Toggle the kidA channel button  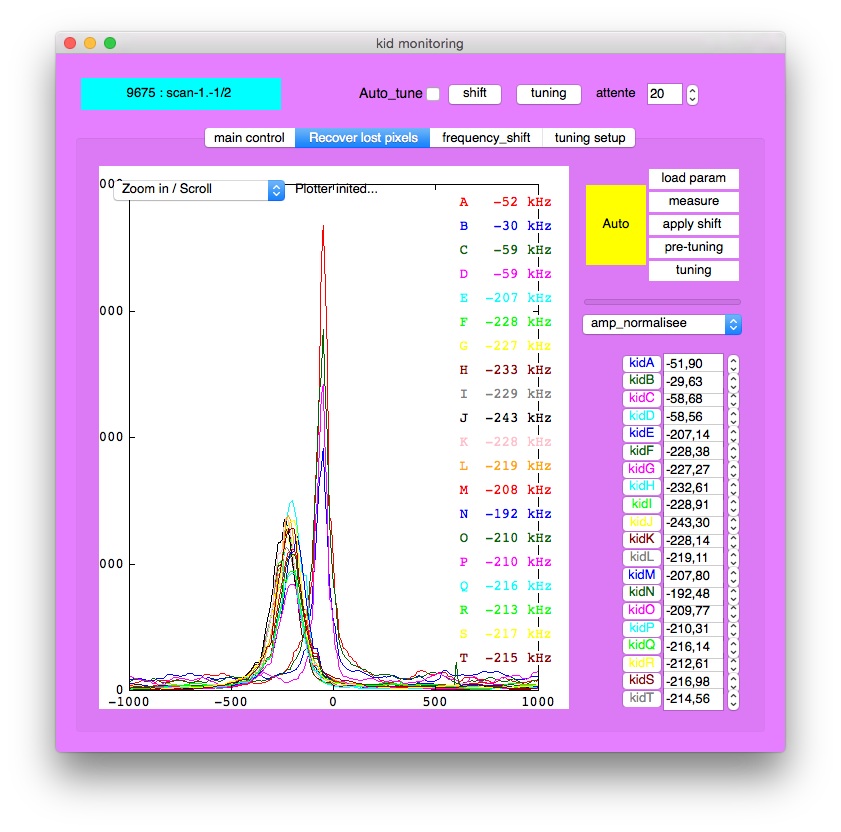(641, 363)
